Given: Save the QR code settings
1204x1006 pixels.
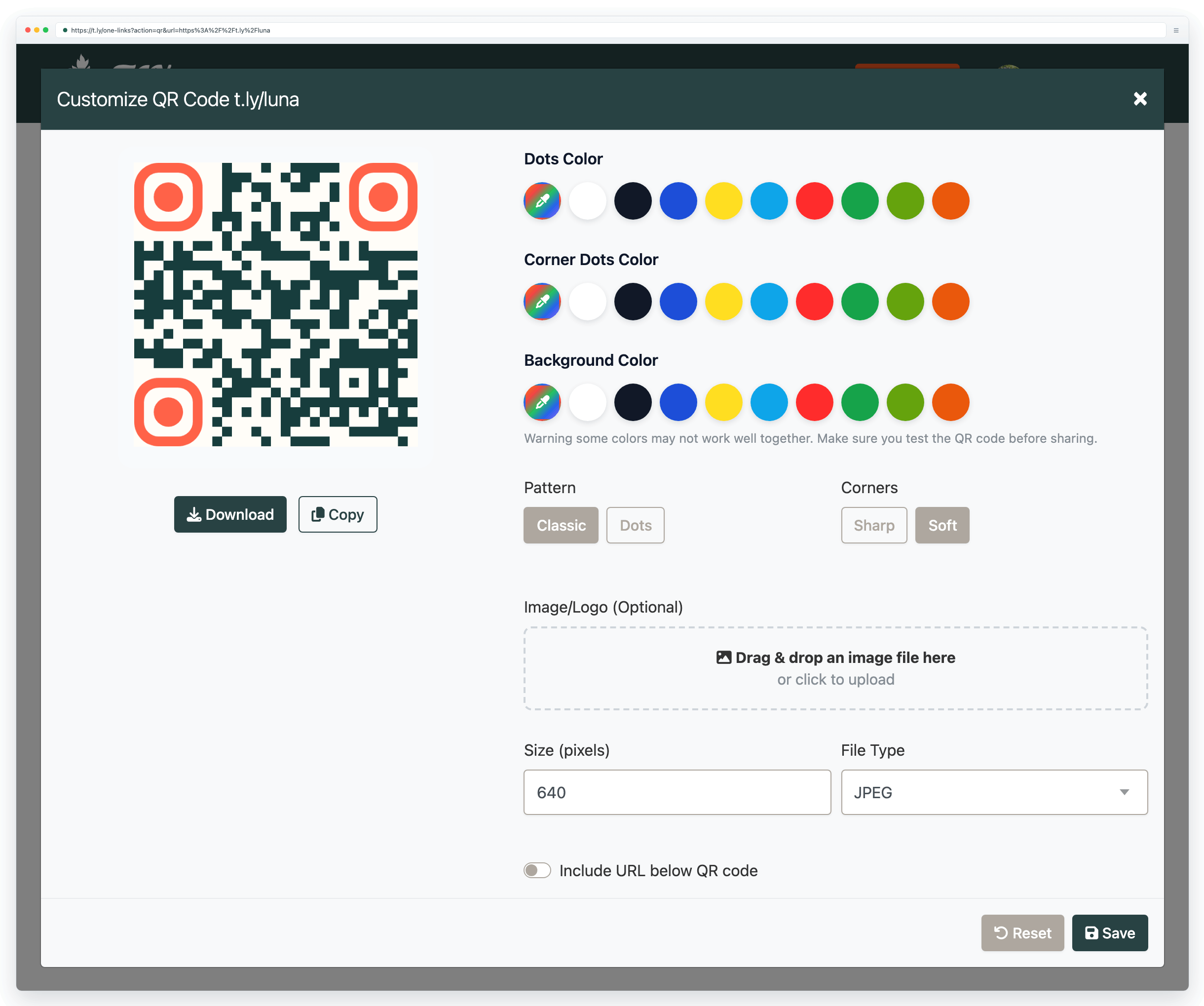Looking at the screenshot, I should pyautogui.click(x=1110, y=933).
